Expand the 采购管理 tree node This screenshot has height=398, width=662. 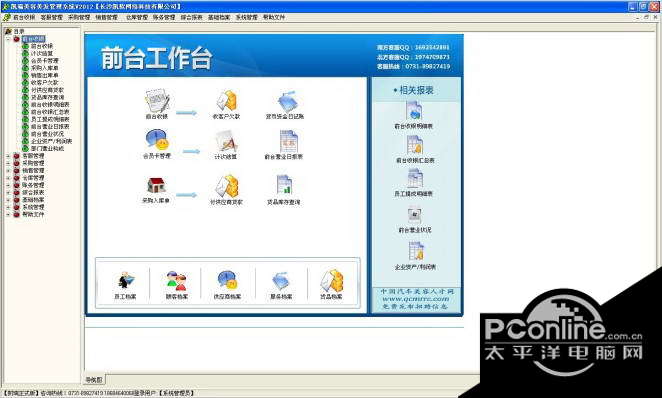point(8,163)
